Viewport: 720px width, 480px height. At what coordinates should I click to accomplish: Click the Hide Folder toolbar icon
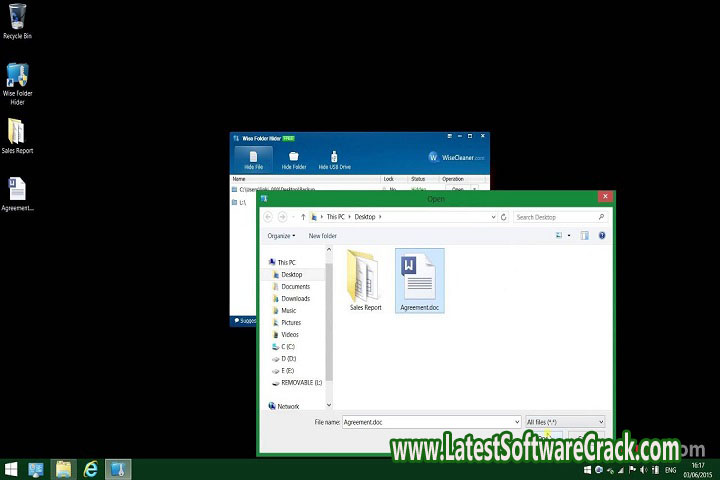click(x=293, y=159)
